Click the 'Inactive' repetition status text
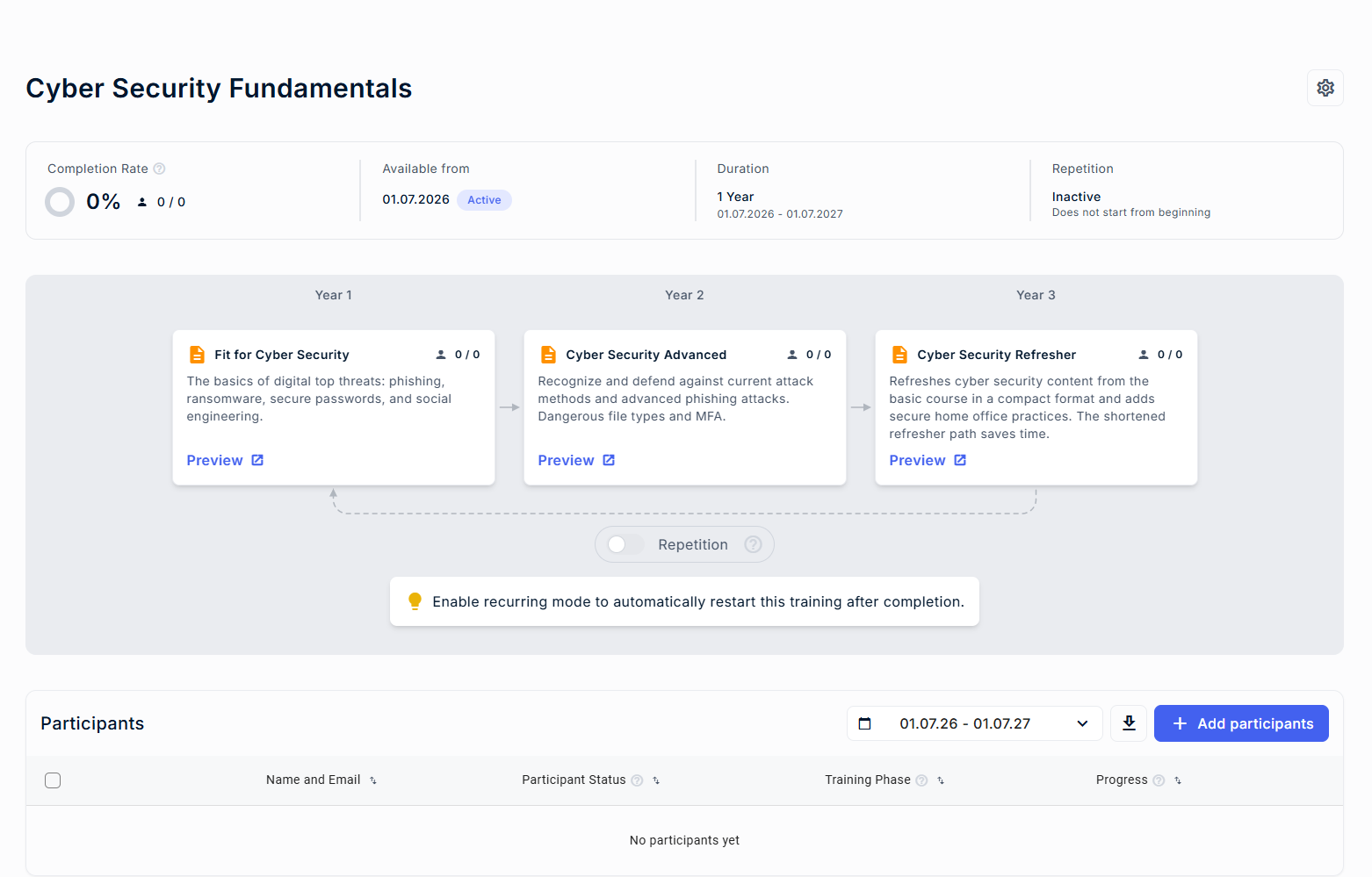Image resolution: width=1372 pixels, height=877 pixels. (x=1076, y=197)
